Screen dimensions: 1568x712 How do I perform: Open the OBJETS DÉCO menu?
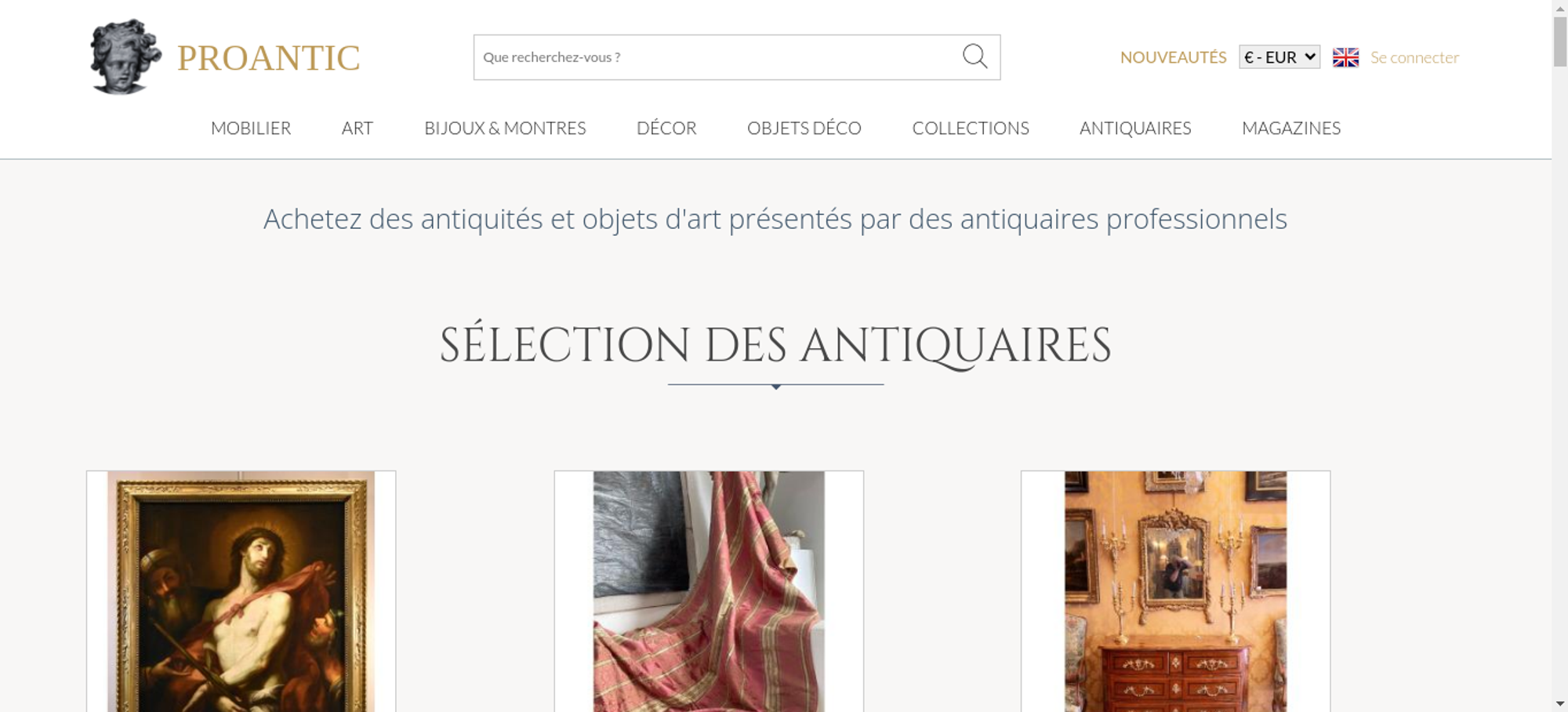804,128
